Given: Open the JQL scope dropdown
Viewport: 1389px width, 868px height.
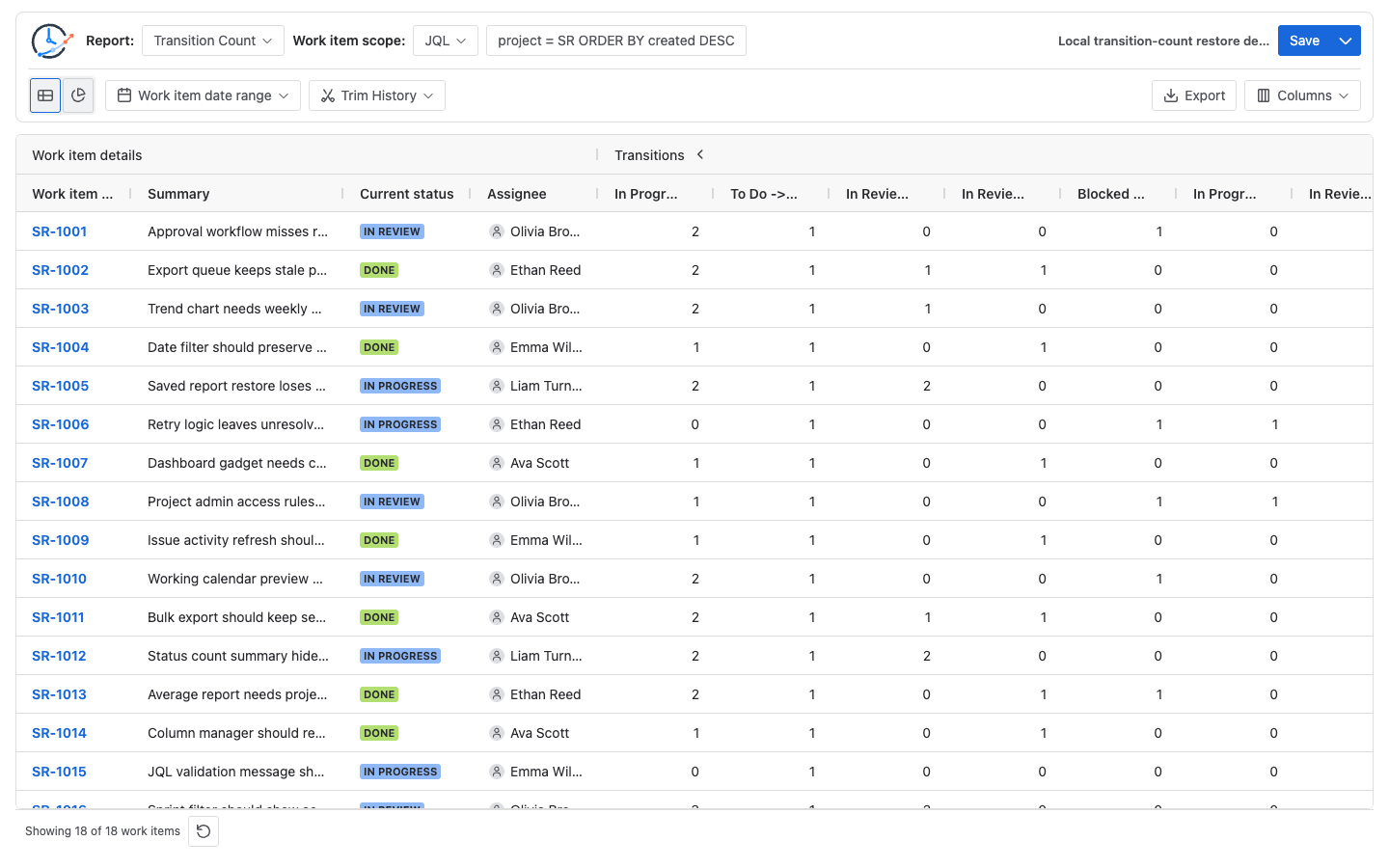Looking at the screenshot, I should tap(446, 41).
